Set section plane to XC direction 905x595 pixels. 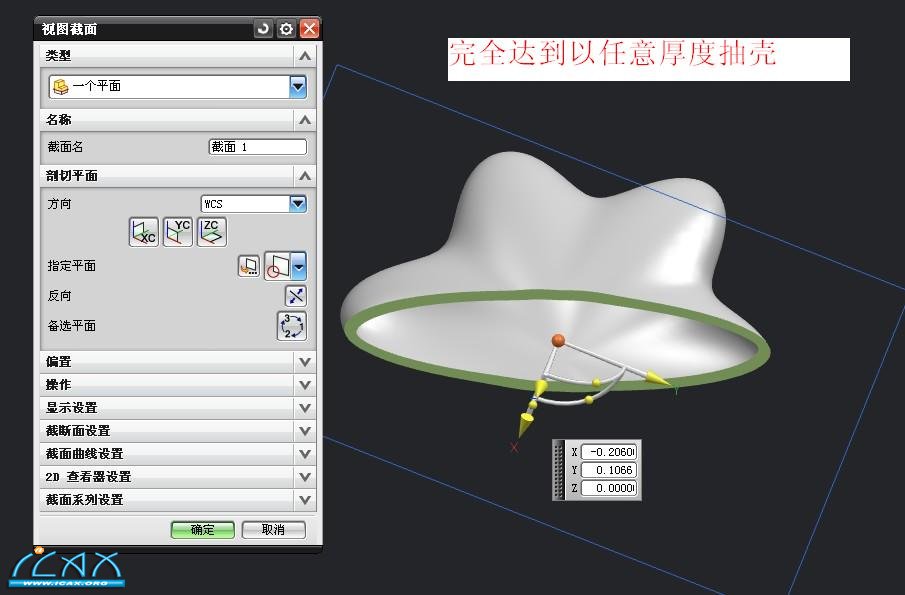144,232
